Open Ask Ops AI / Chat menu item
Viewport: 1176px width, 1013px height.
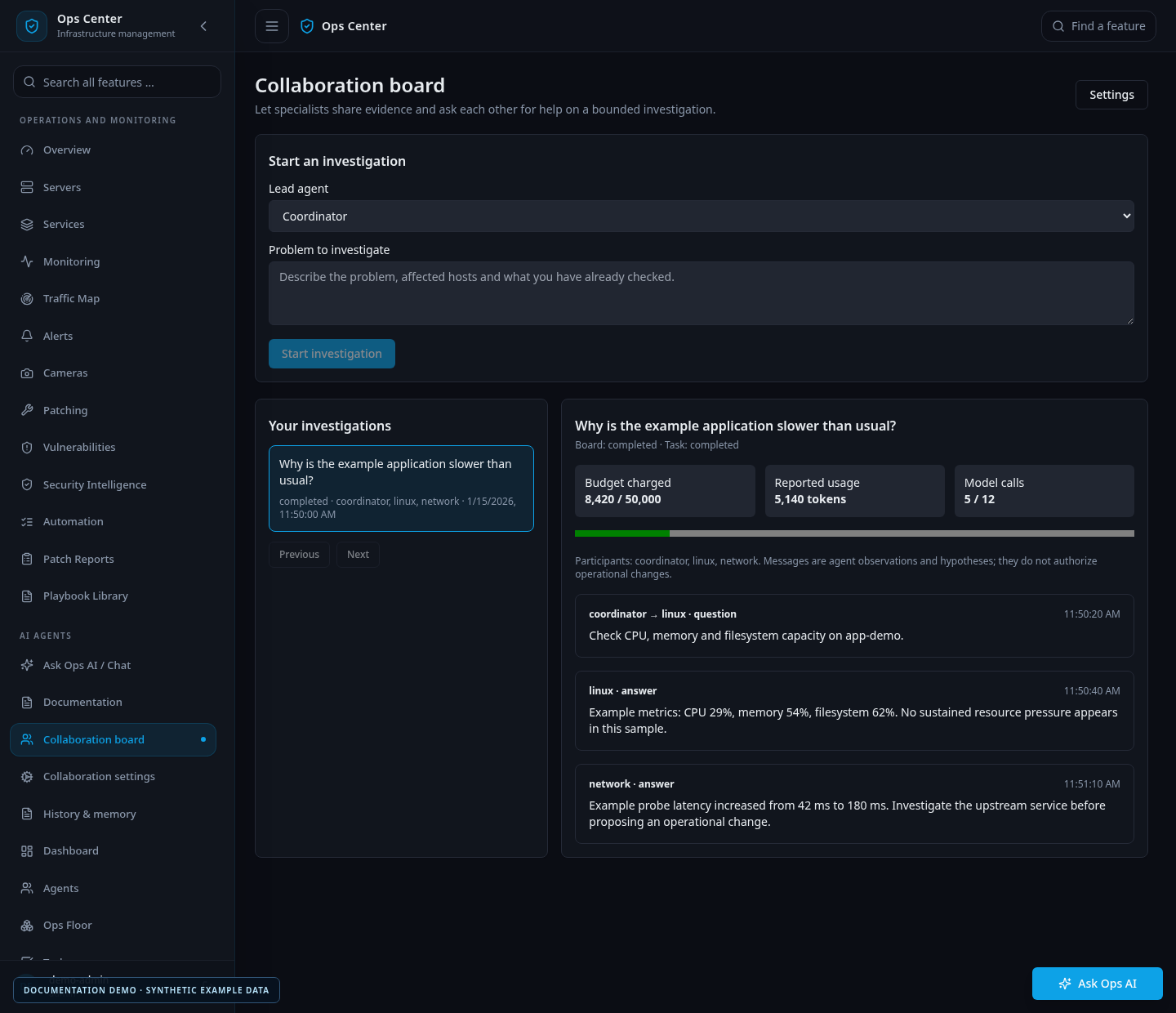(x=113, y=666)
